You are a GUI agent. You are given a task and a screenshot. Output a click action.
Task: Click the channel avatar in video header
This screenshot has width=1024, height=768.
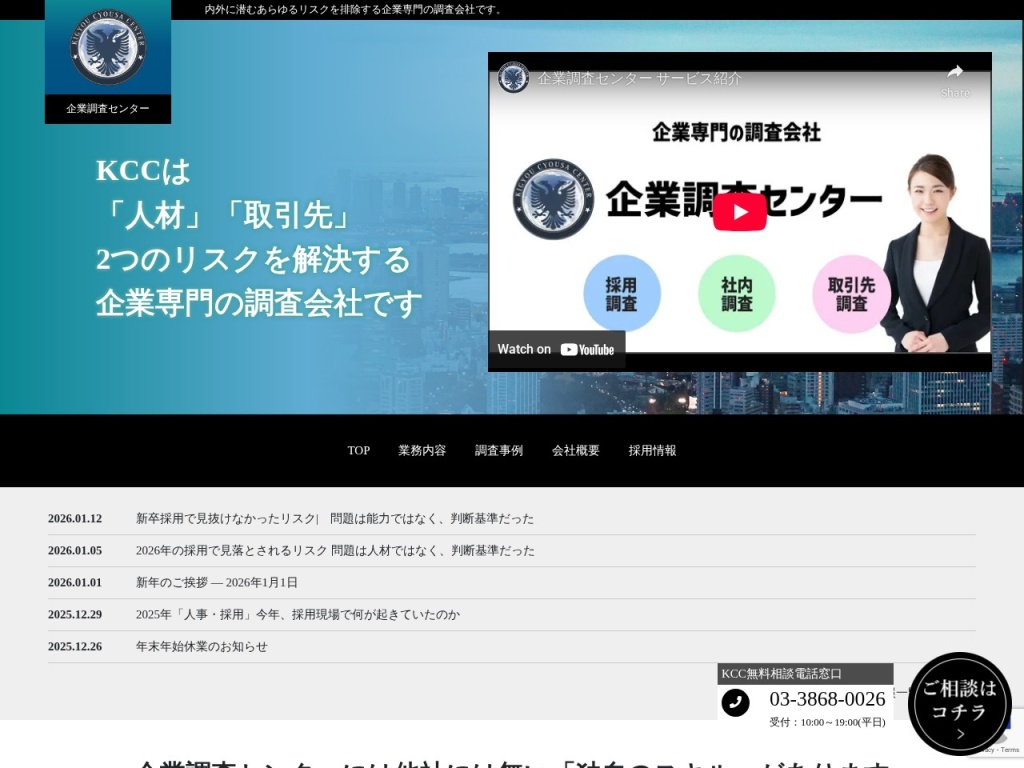click(x=514, y=78)
